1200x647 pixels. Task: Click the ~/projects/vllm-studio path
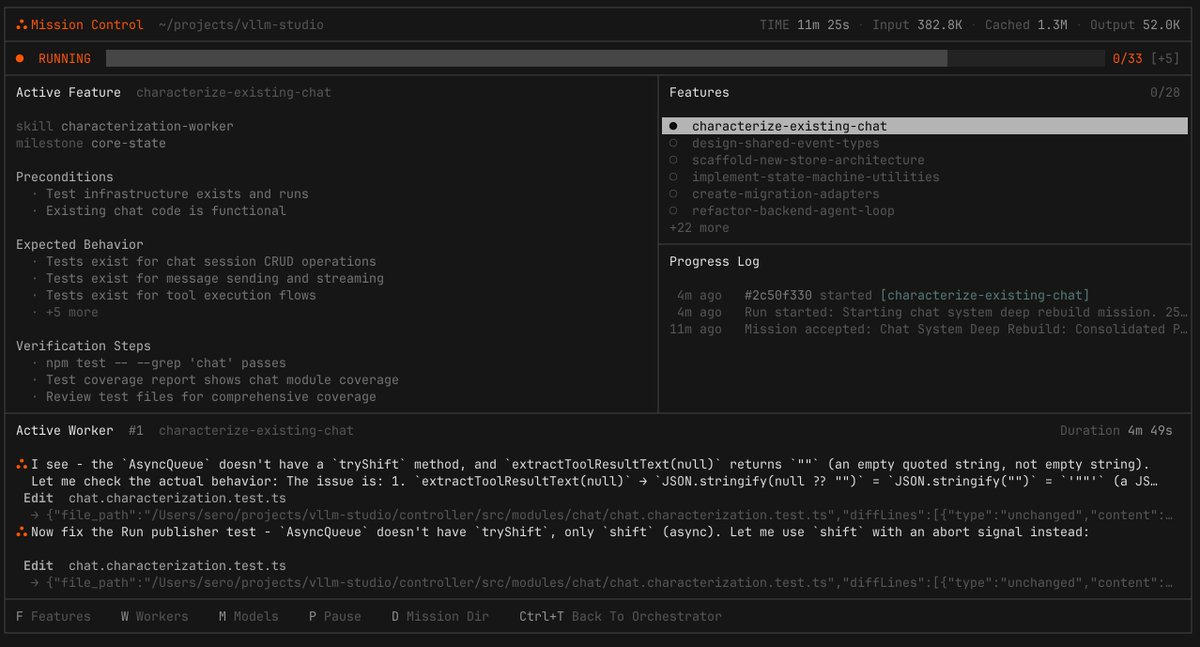tap(241, 25)
